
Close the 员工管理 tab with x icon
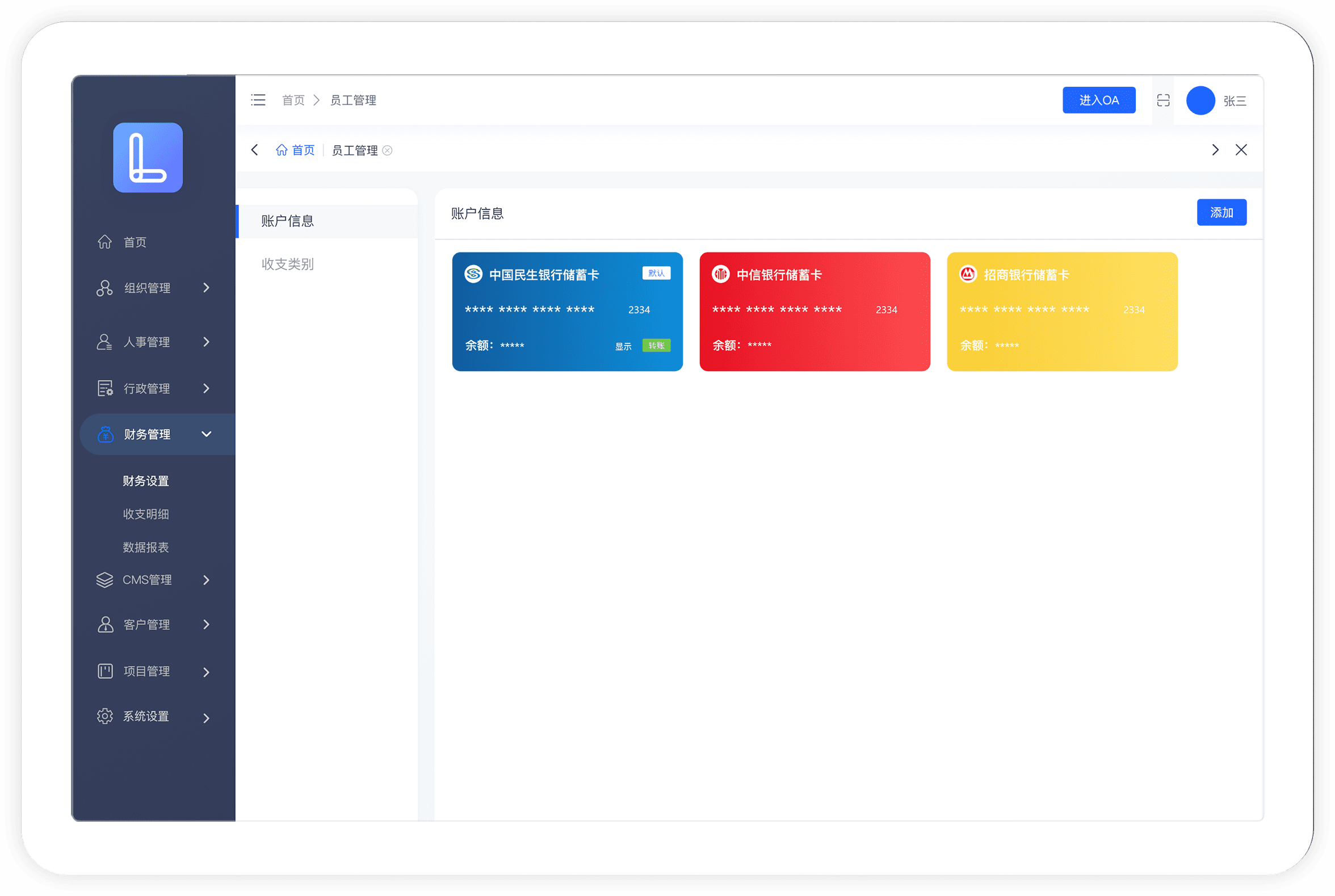pyautogui.click(x=388, y=150)
